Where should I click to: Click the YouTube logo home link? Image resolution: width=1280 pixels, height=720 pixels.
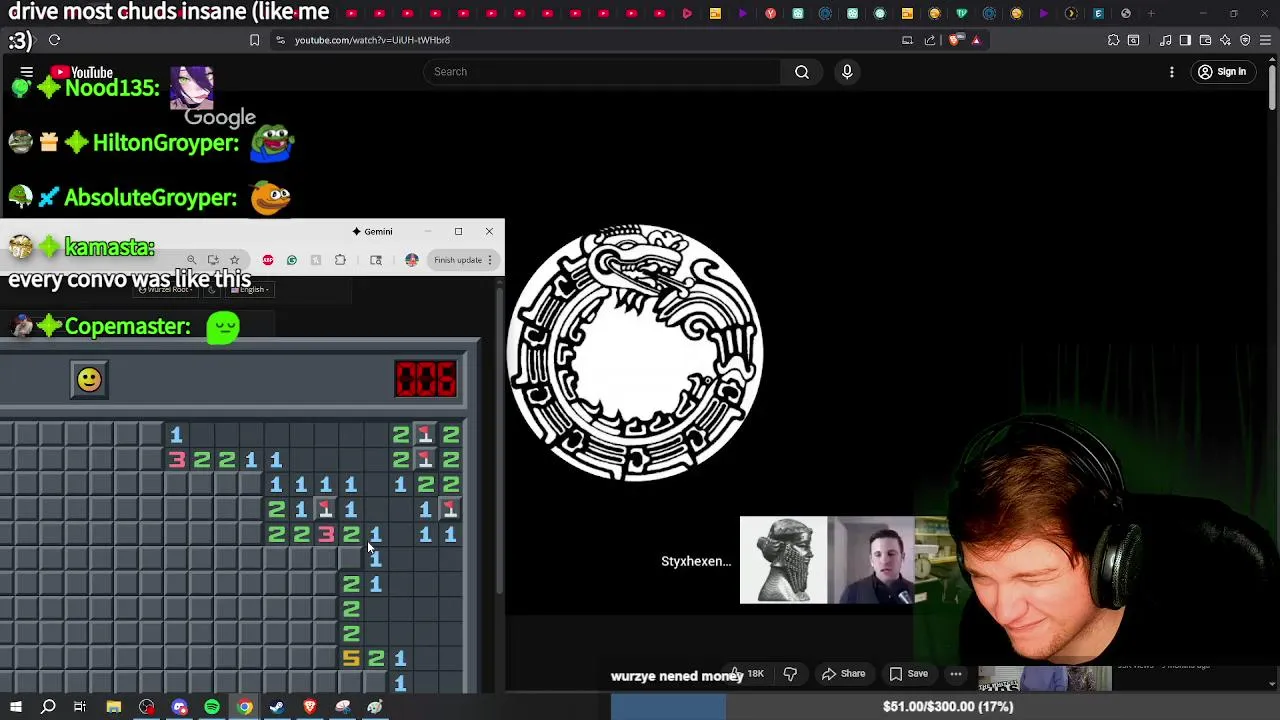pos(81,72)
